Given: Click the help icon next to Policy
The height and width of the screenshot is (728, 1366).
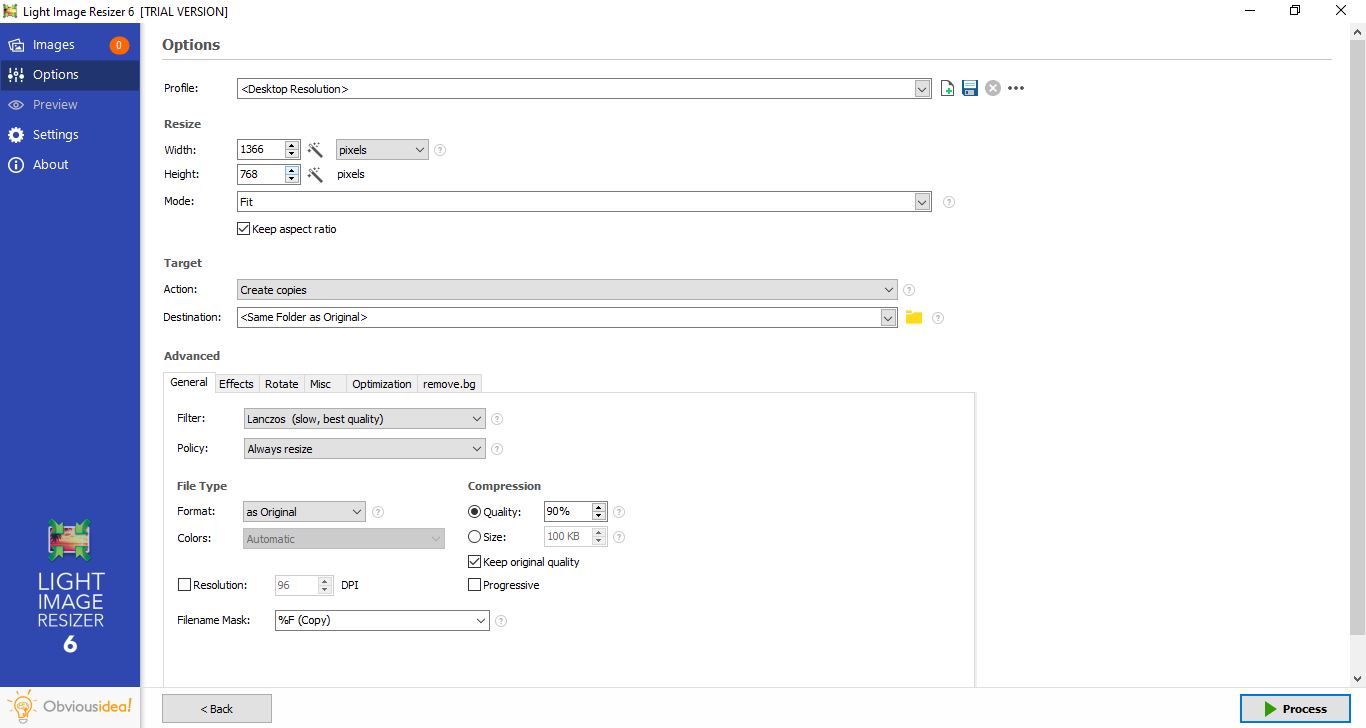Looking at the screenshot, I should [x=497, y=449].
